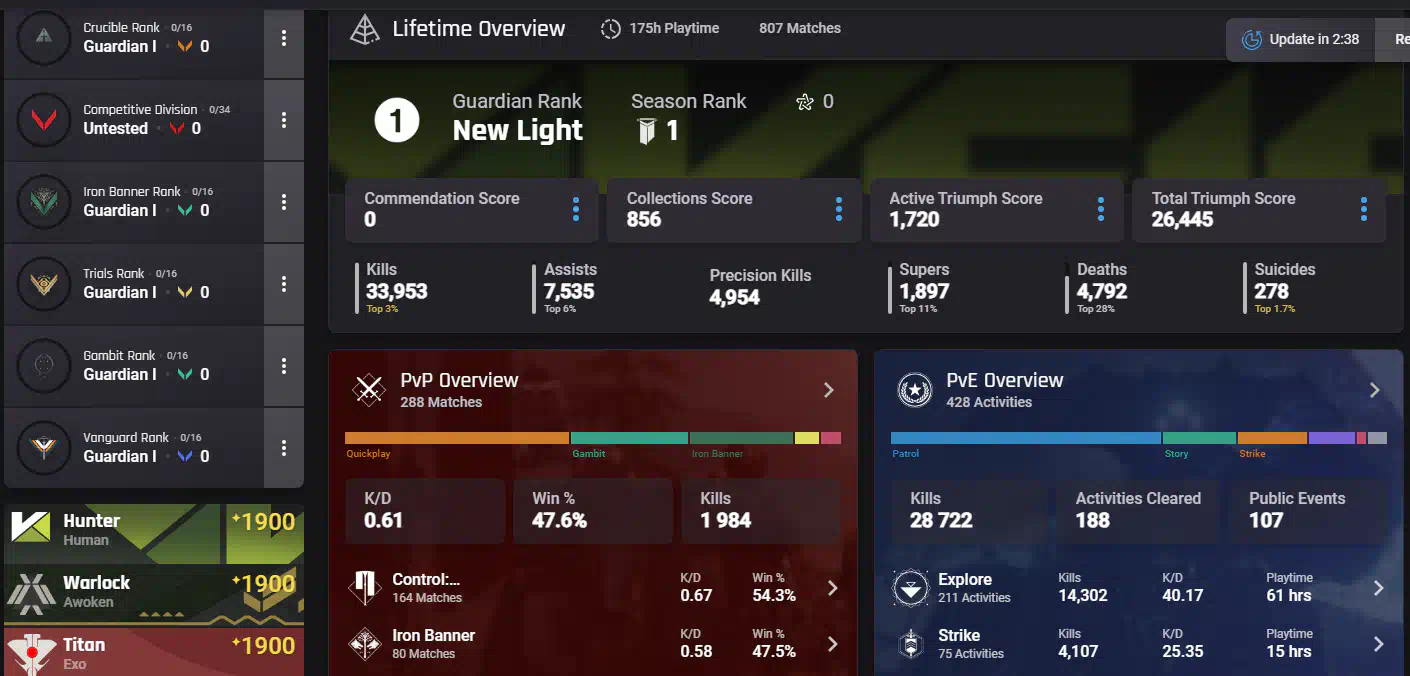This screenshot has height=676, width=1410.
Task: Click the Assists value 7,535
Action: pos(569,292)
